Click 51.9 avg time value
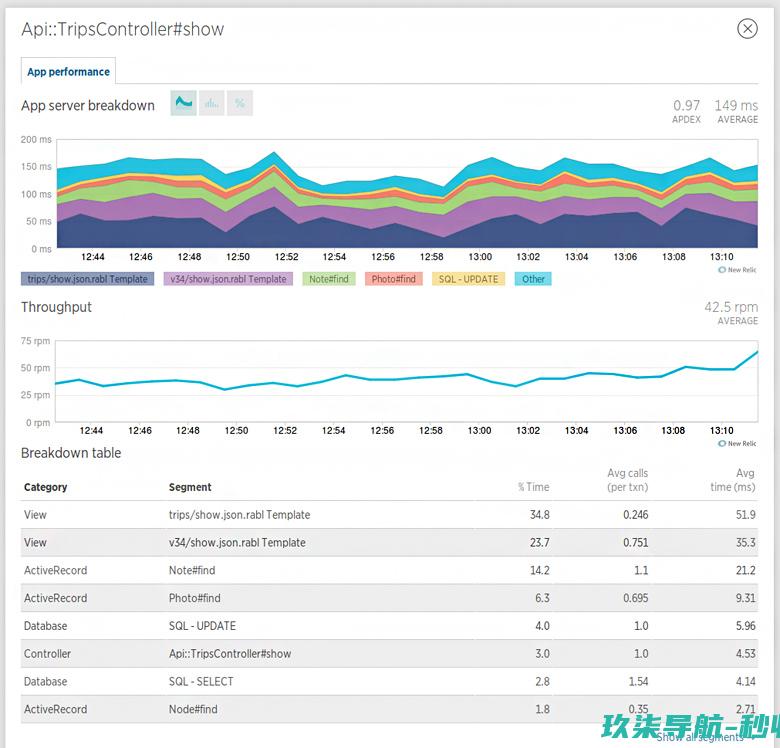Screen dimensions: 780x748 coord(746,515)
